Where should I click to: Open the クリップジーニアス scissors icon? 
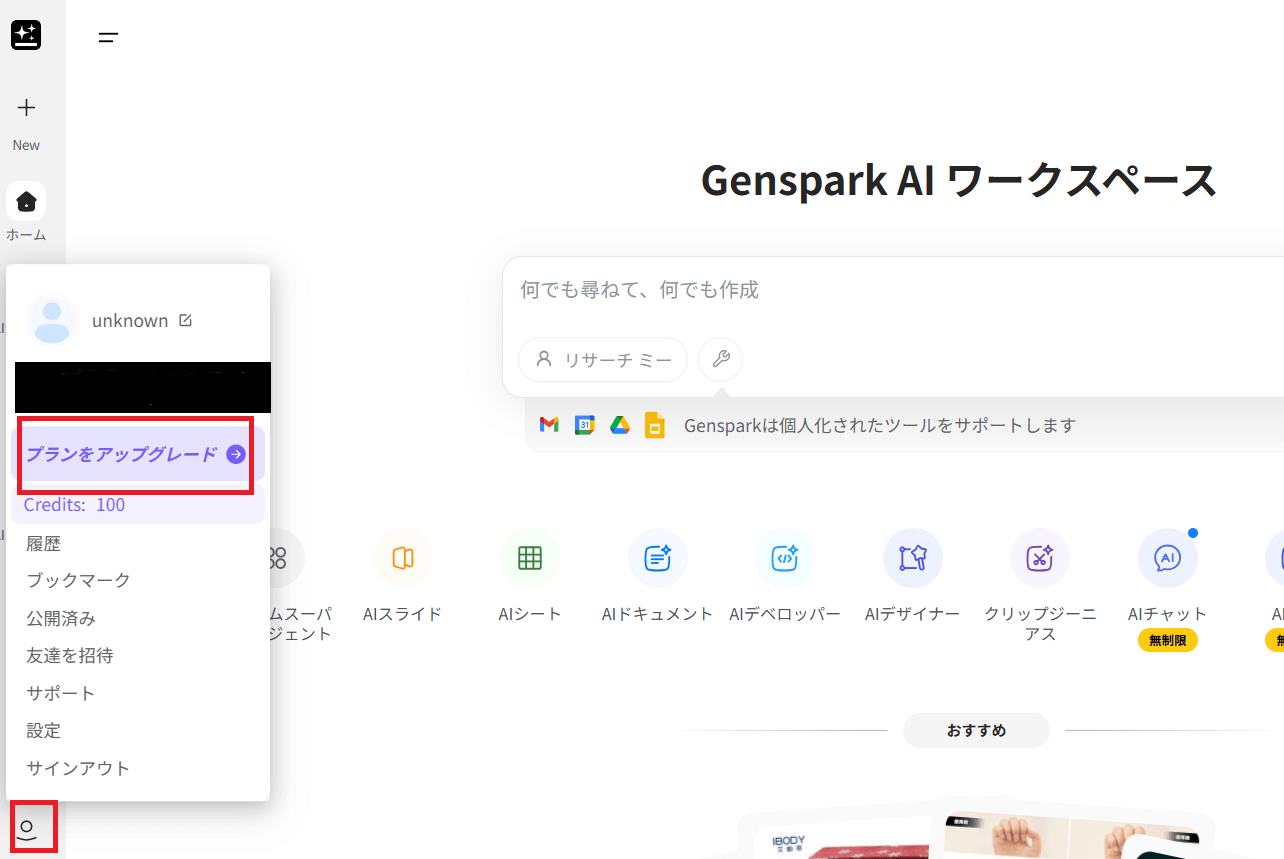tap(1040, 558)
